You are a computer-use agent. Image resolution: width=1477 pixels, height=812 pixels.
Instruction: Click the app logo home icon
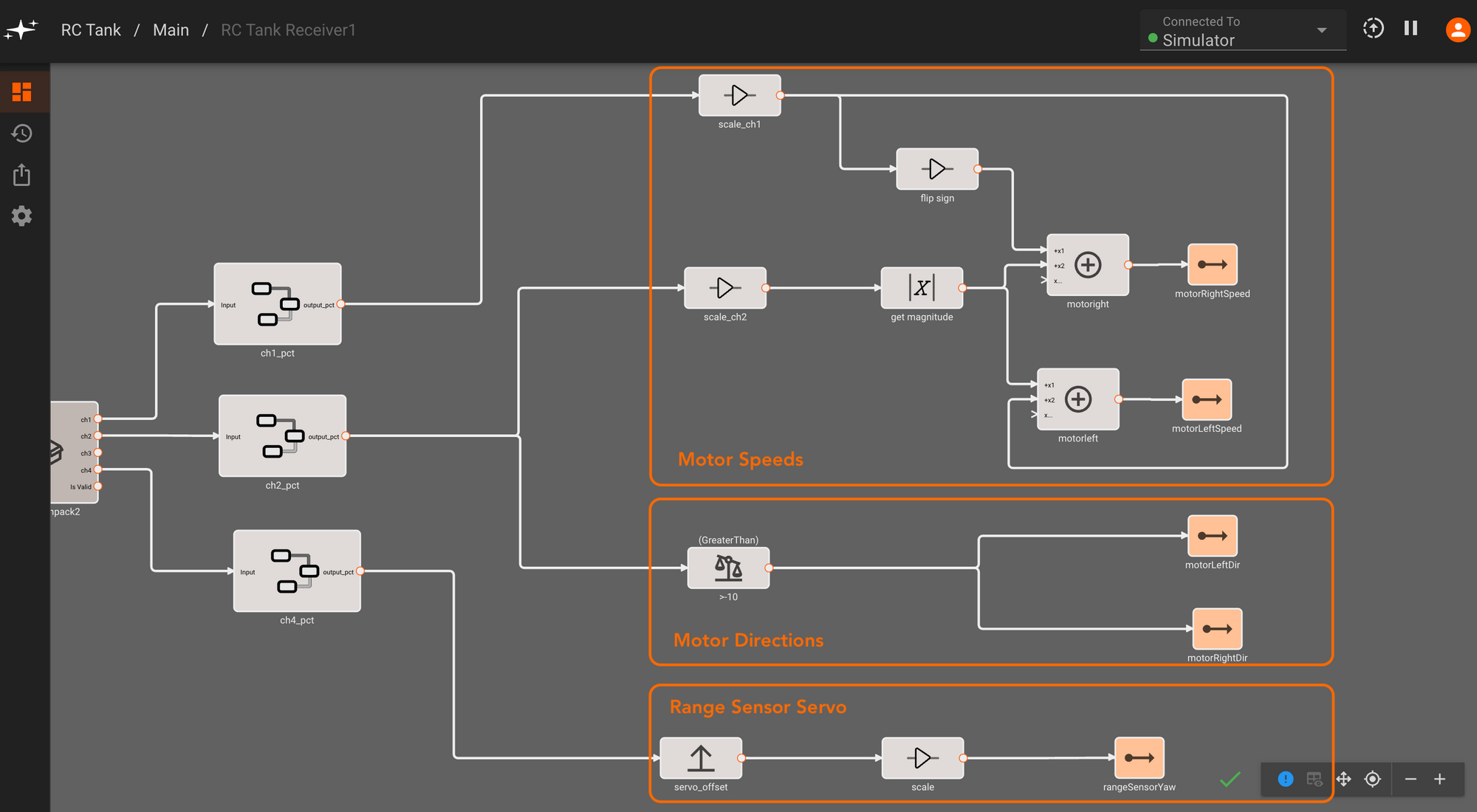point(21,30)
